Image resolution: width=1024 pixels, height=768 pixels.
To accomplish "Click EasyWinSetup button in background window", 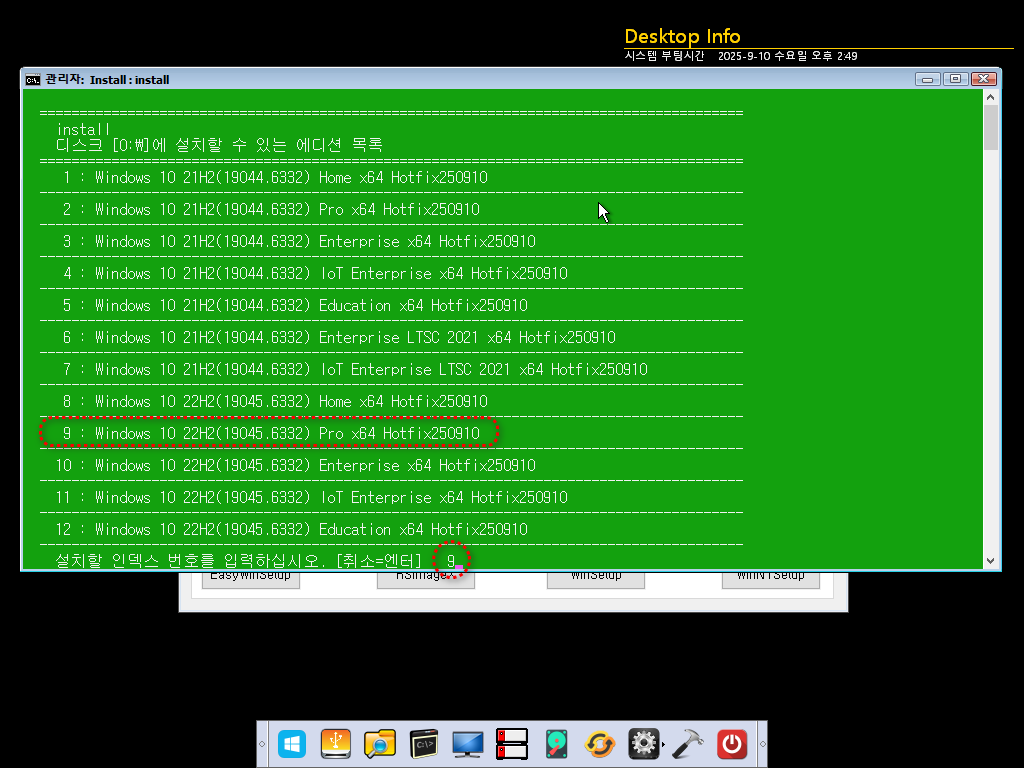I will [x=251, y=579].
